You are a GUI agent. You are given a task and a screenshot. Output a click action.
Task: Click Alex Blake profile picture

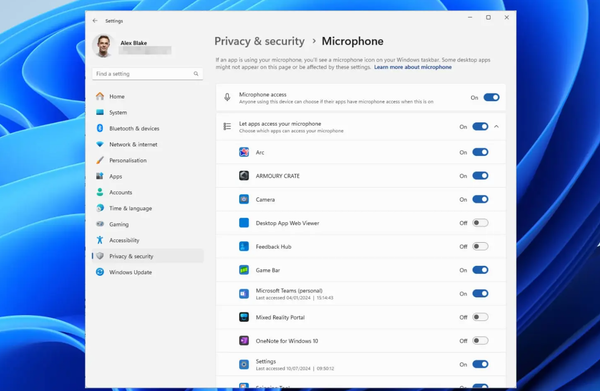tap(103, 46)
